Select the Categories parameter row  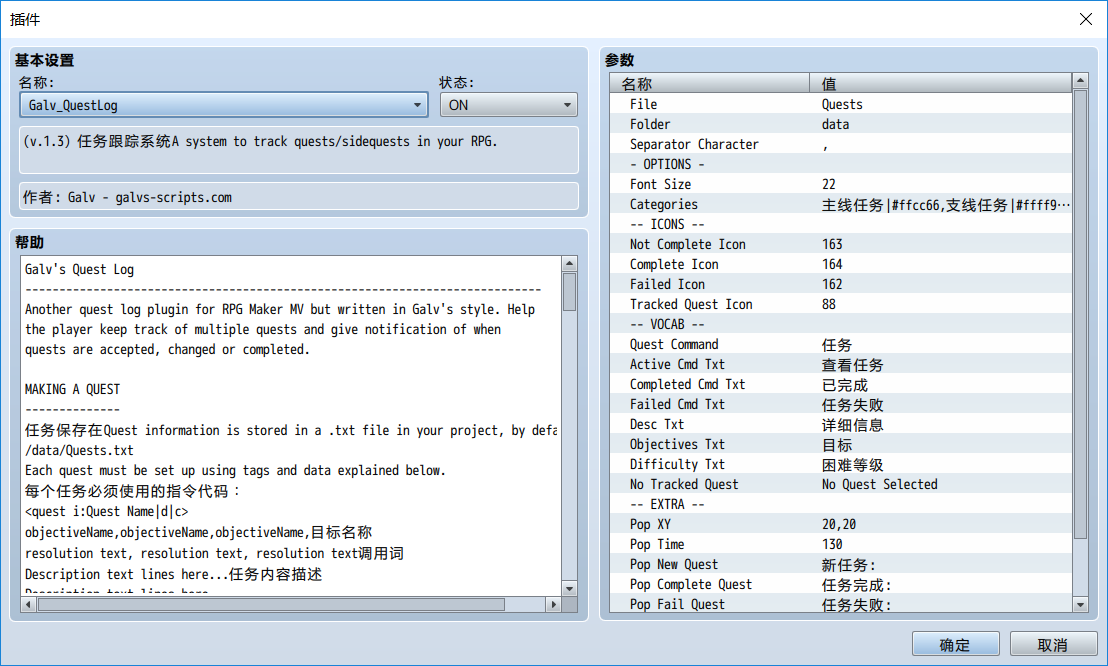[x=841, y=204]
